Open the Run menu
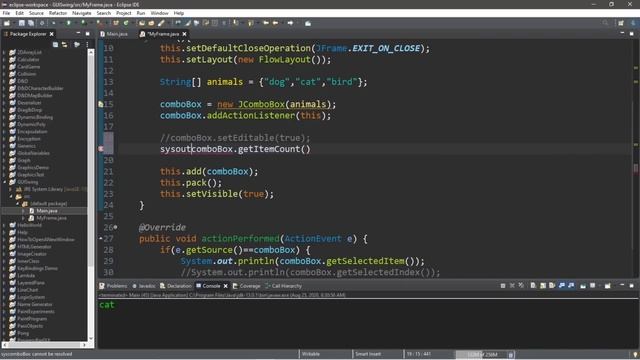The height and width of the screenshot is (360, 640). pyautogui.click(x=141, y=13)
